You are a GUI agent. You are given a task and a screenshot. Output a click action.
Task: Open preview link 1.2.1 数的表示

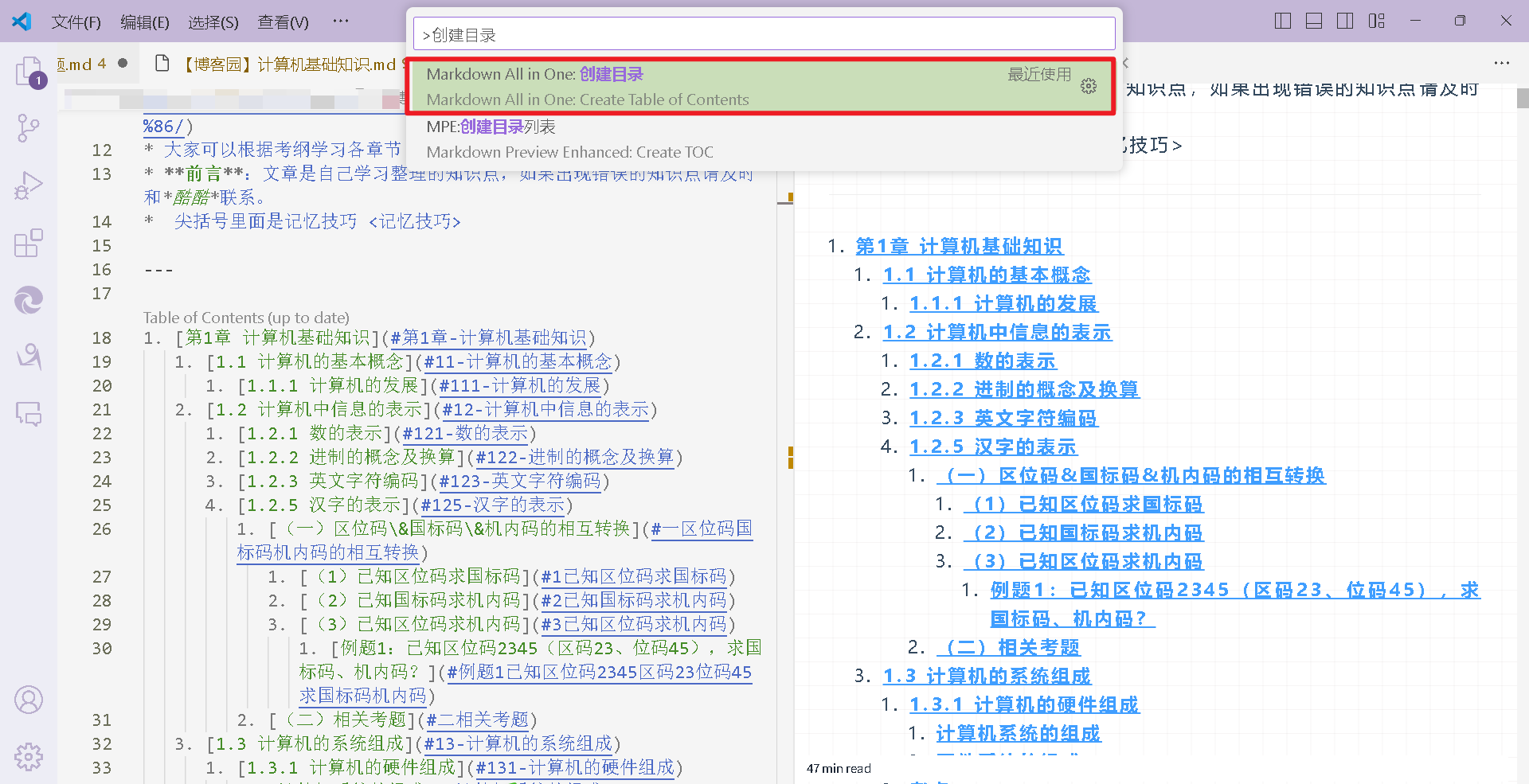tap(983, 361)
